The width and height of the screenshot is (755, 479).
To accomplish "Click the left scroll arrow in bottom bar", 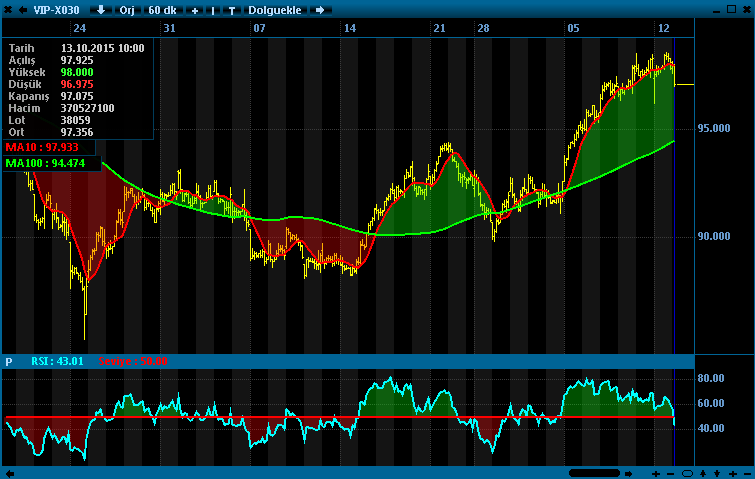I will point(9,474).
